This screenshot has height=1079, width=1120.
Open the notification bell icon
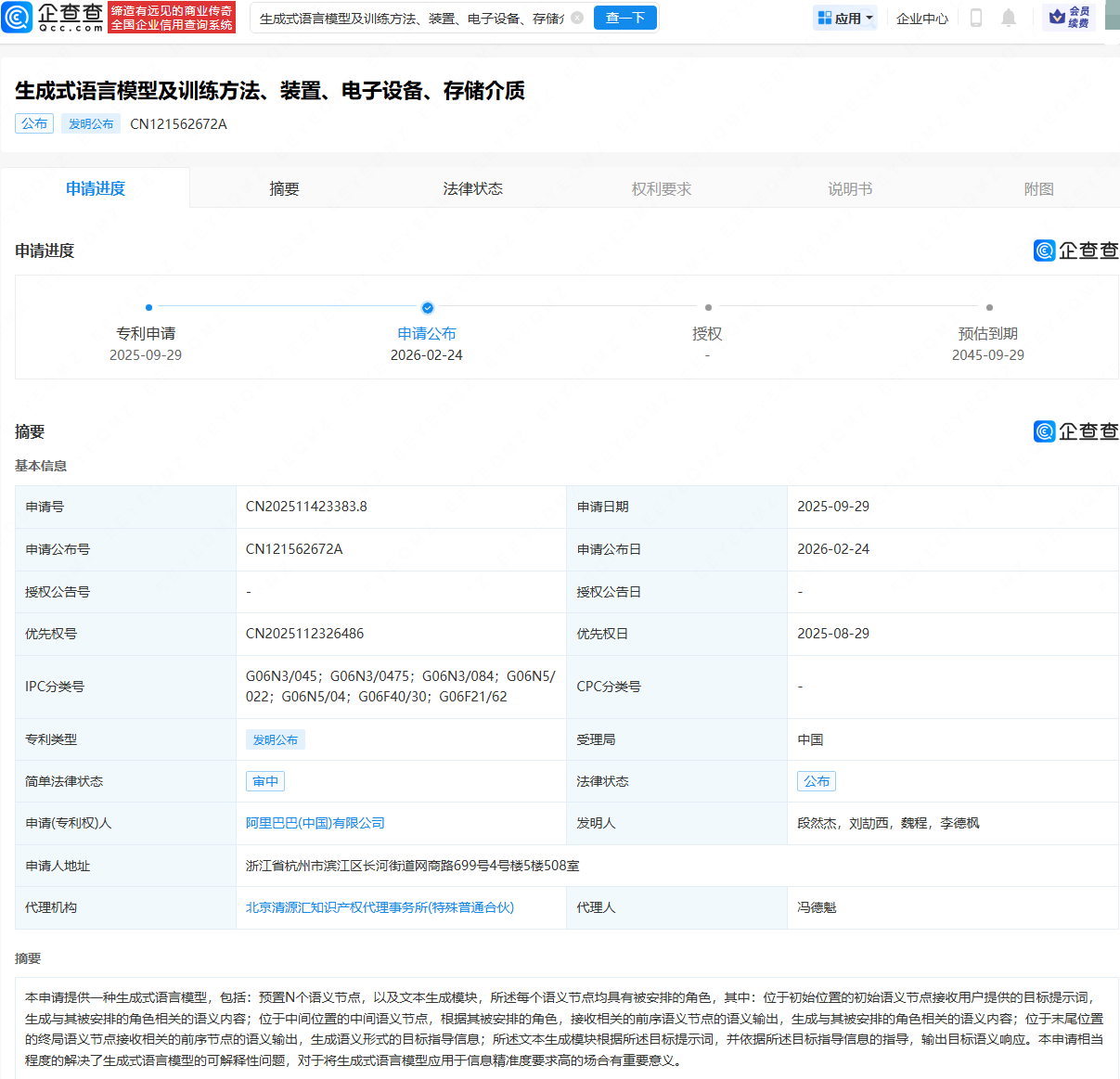click(x=1008, y=17)
